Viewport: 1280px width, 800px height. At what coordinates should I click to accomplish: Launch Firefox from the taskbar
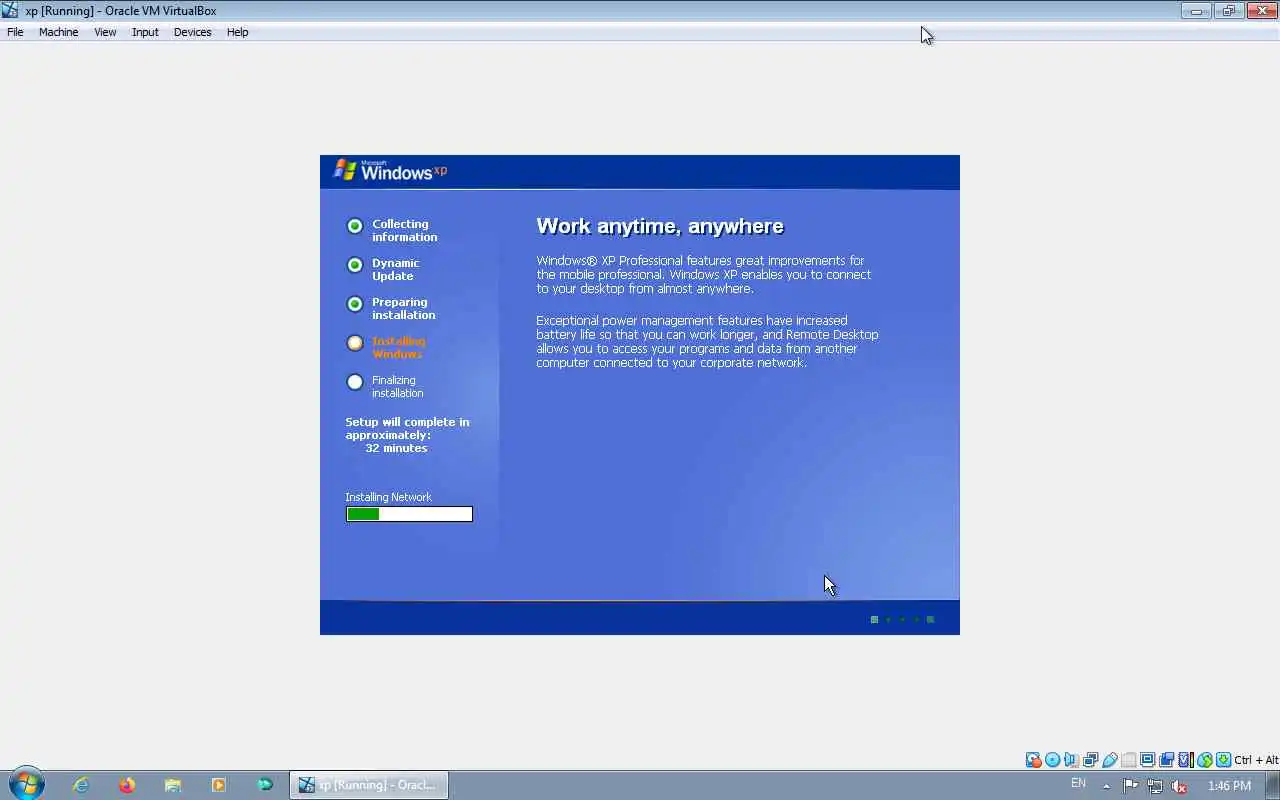pyautogui.click(x=127, y=785)
